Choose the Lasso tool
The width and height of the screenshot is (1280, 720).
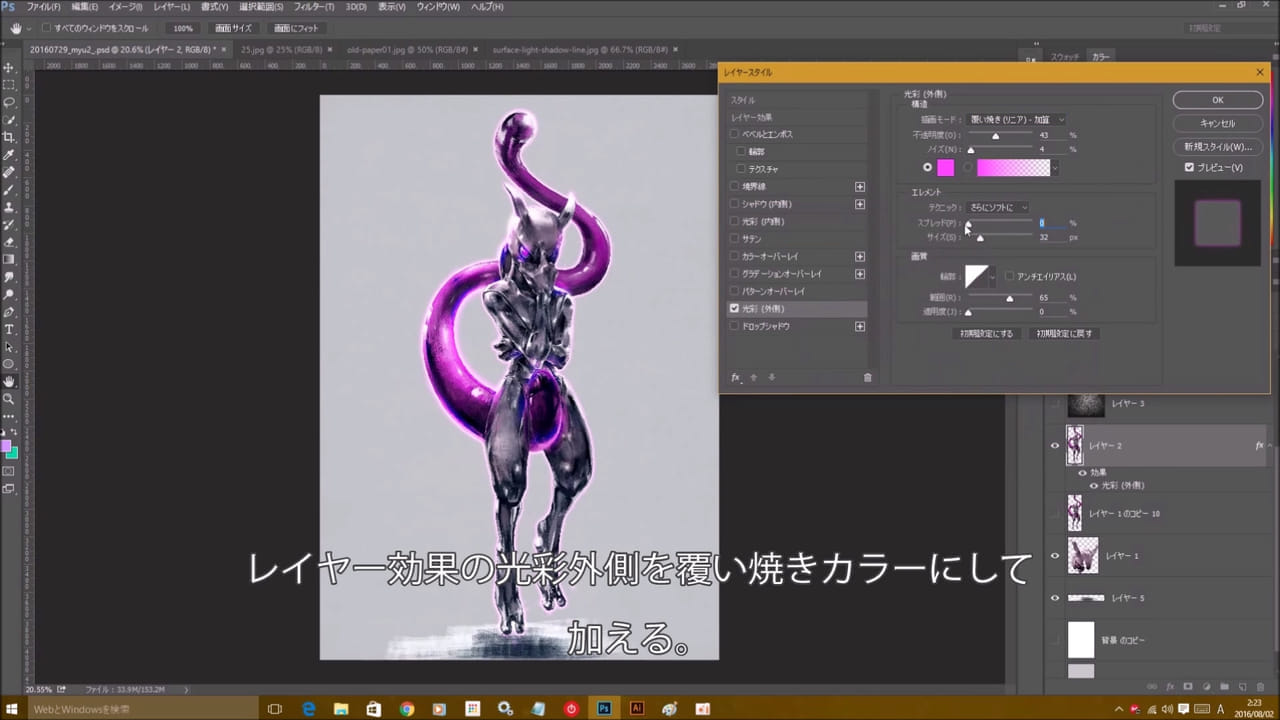point(9,102)
